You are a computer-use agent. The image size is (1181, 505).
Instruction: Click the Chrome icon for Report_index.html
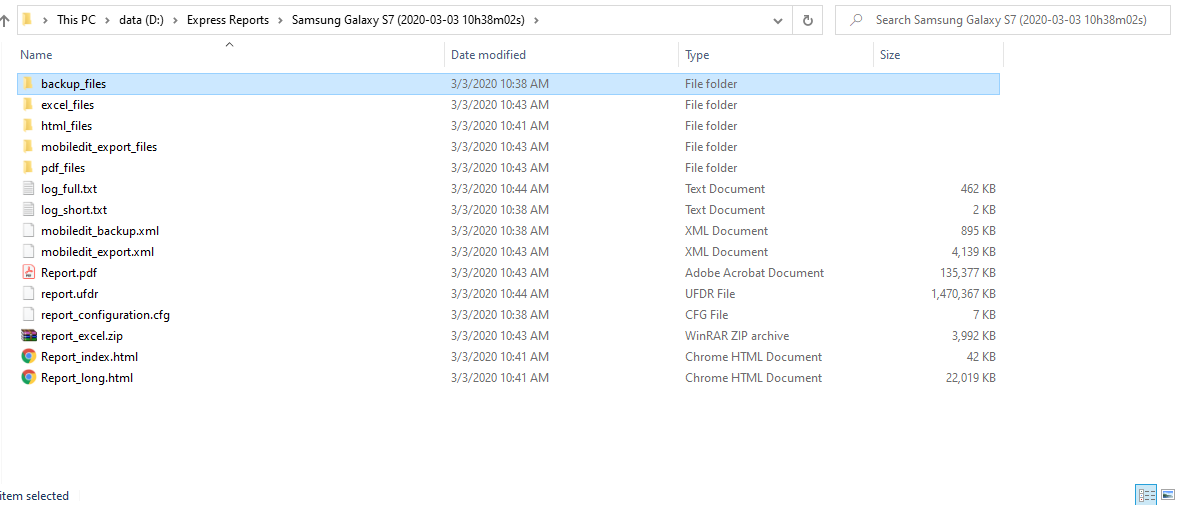(29, 357)
